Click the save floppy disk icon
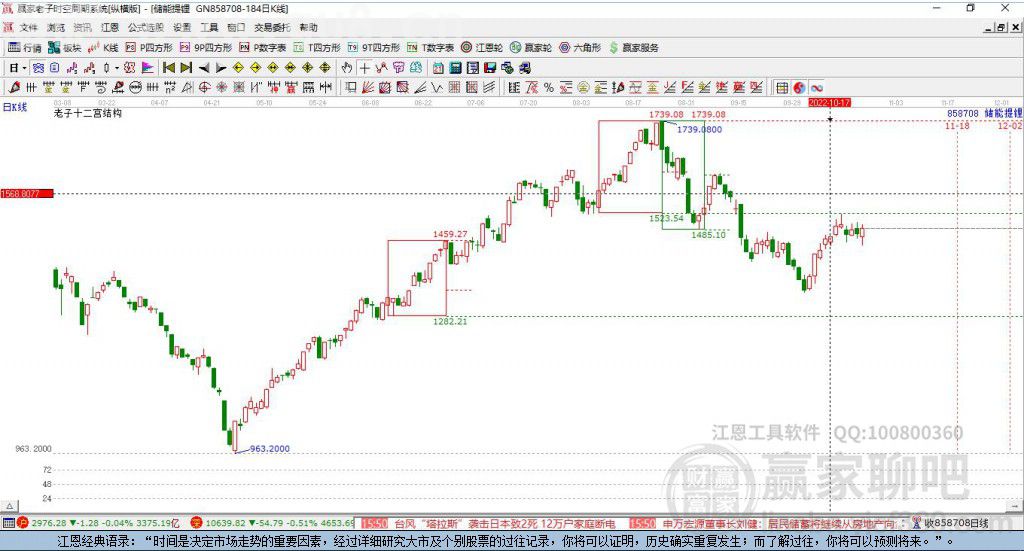 (x=490, y=68)
